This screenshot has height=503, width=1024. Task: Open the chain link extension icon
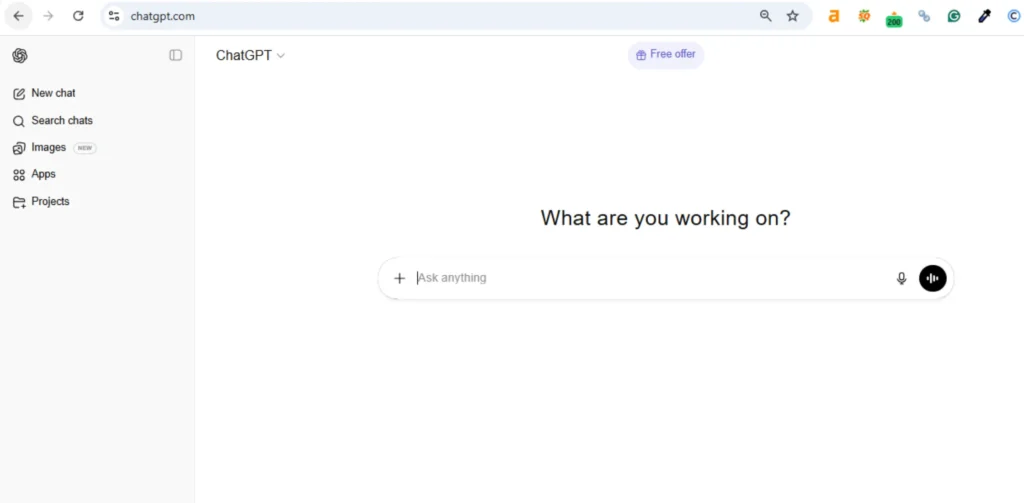pos(923,16)
